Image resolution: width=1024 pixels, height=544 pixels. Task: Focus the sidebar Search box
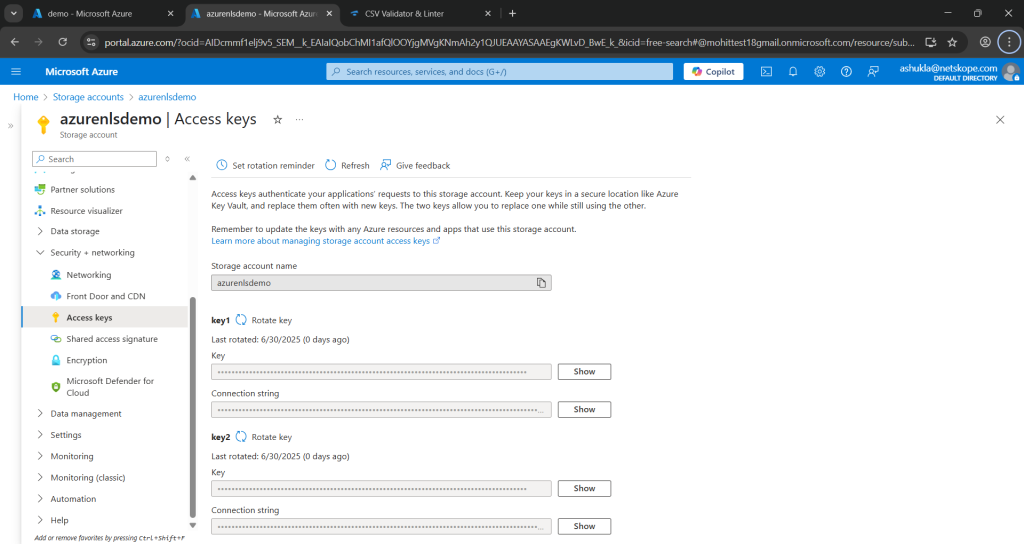click(x=94, y=159)
